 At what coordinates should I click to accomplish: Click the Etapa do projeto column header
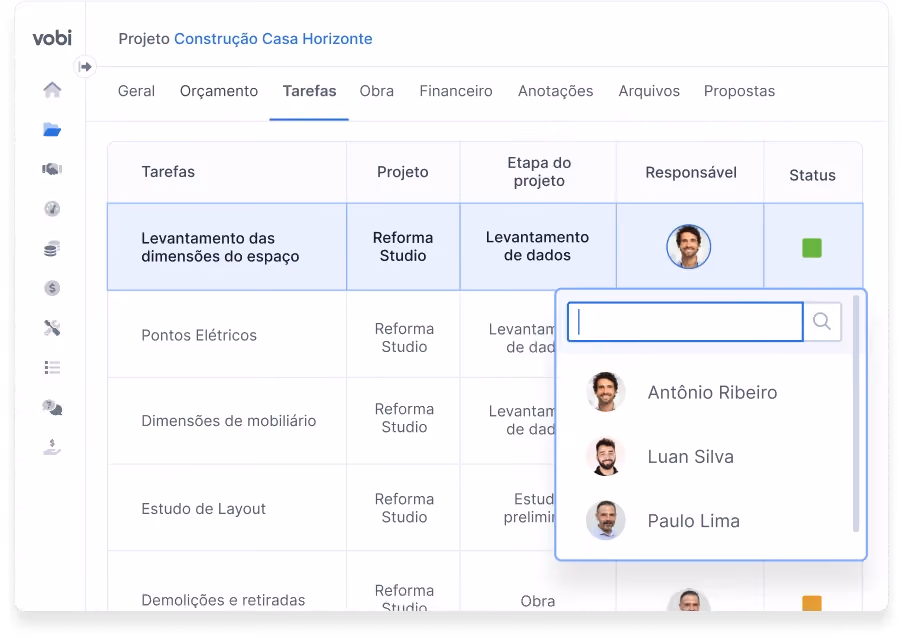pyautogui.click(x=539, y=172)
